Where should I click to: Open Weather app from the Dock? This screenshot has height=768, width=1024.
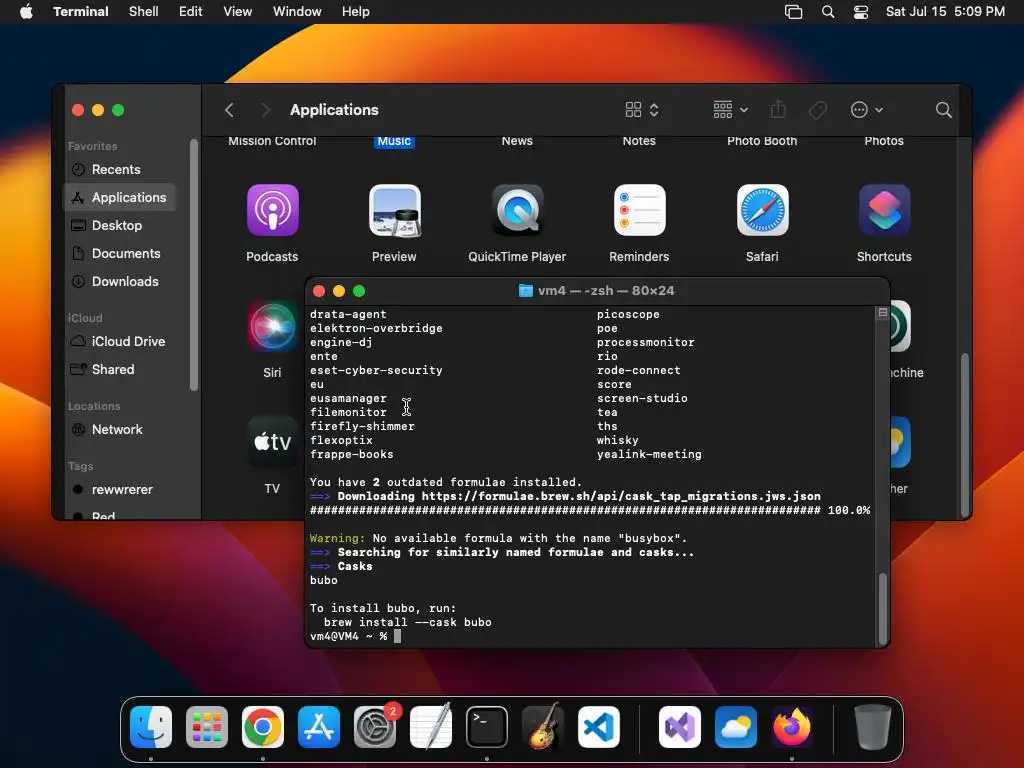pyautogui.click(x=736, y=727)
